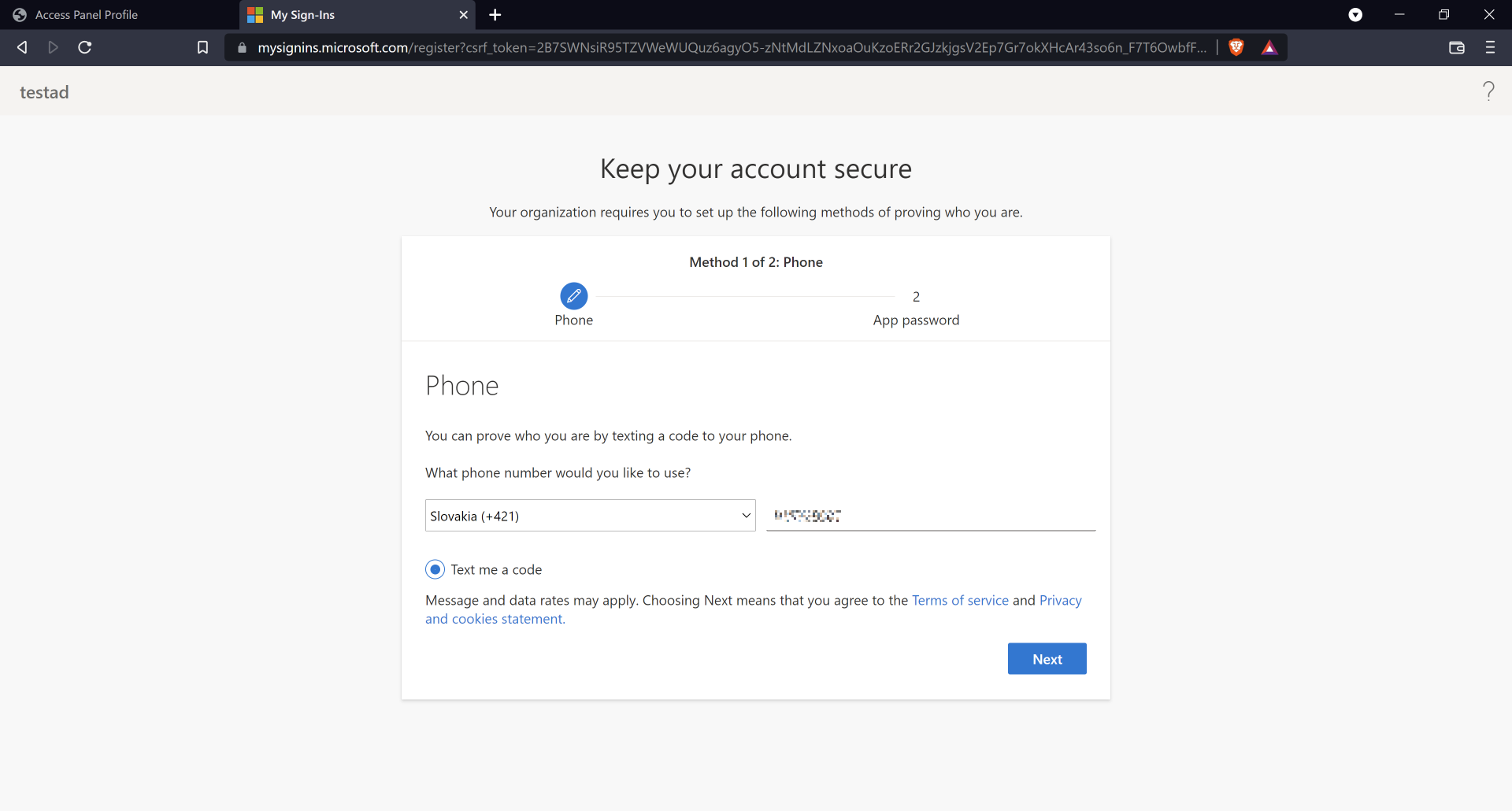Open the Terms of service link
The width and height of the screenshot is (1512, 811).
click(960, 600)
